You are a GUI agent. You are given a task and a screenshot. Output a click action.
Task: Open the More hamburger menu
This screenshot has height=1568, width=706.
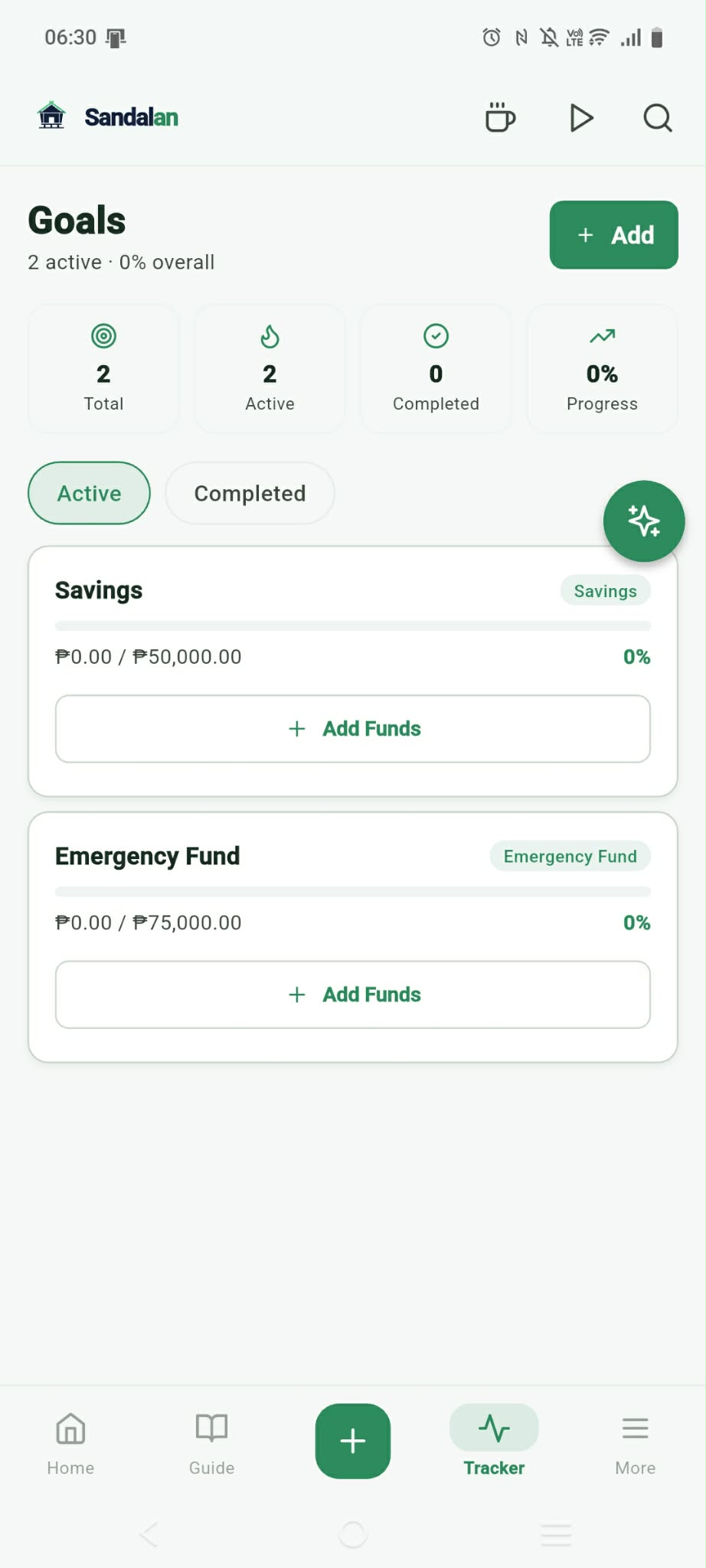point(635,1442)
